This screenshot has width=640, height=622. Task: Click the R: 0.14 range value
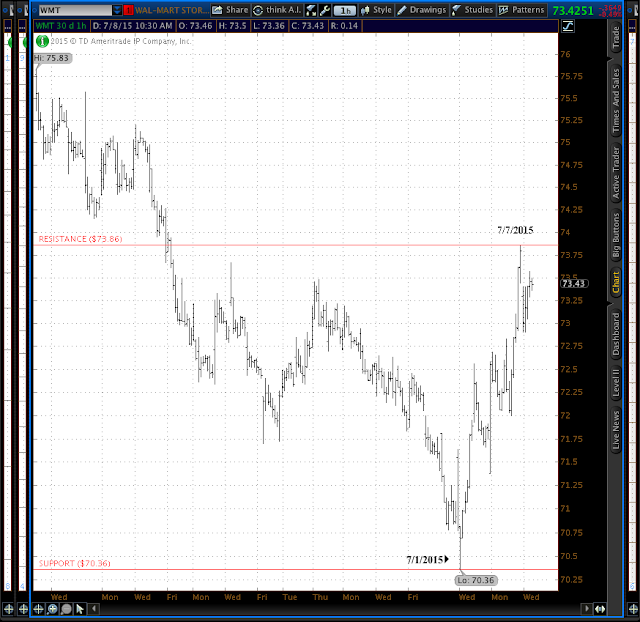(344, 26)
